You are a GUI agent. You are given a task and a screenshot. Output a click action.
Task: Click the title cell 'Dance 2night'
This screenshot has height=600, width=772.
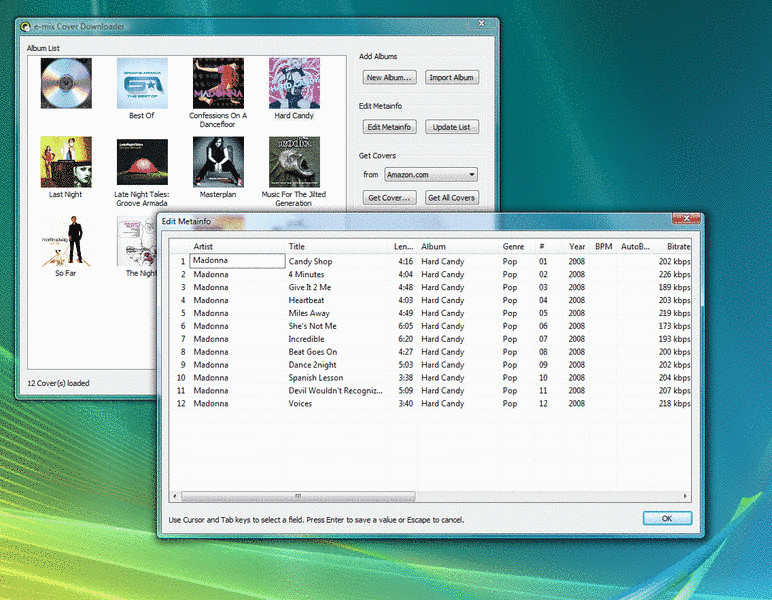[x=312, y=365]
